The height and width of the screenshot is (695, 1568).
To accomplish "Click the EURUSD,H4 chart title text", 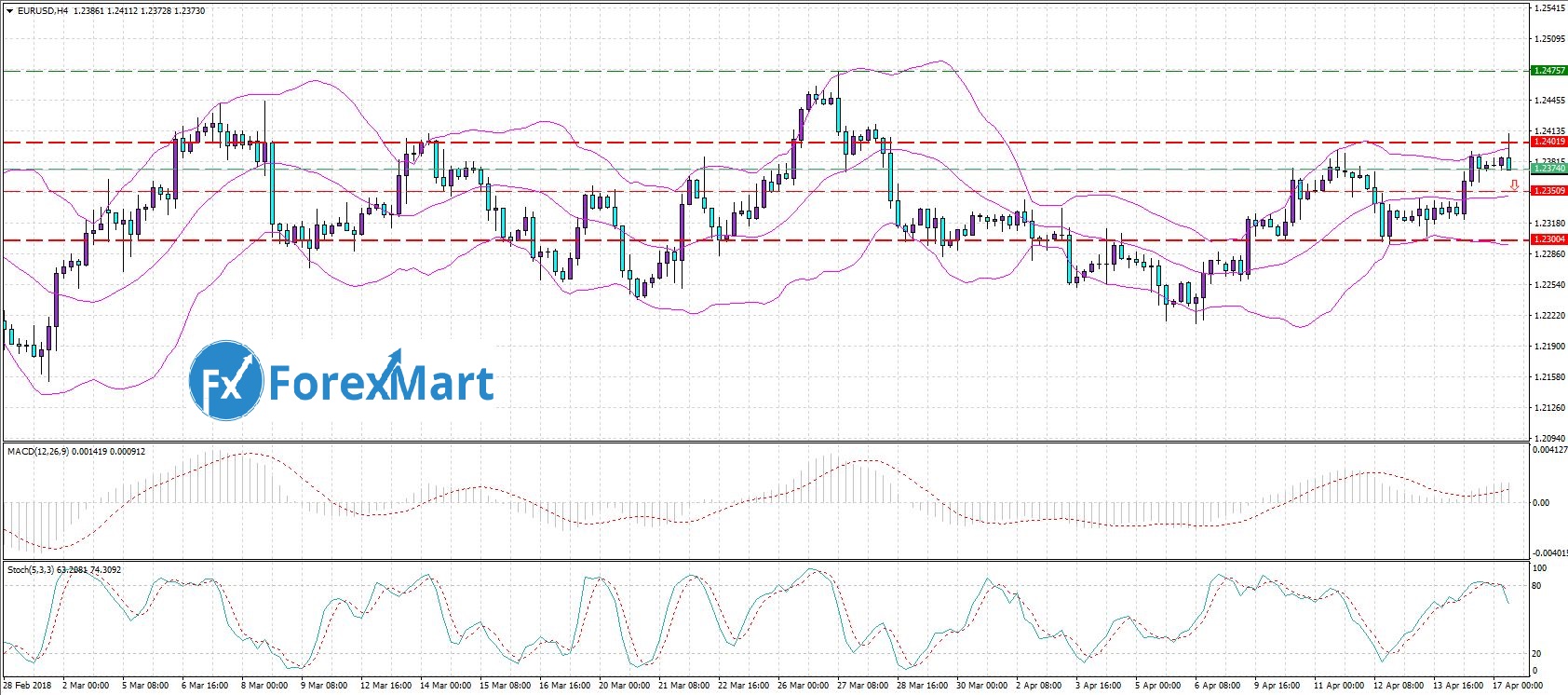I will click(43, 11).
